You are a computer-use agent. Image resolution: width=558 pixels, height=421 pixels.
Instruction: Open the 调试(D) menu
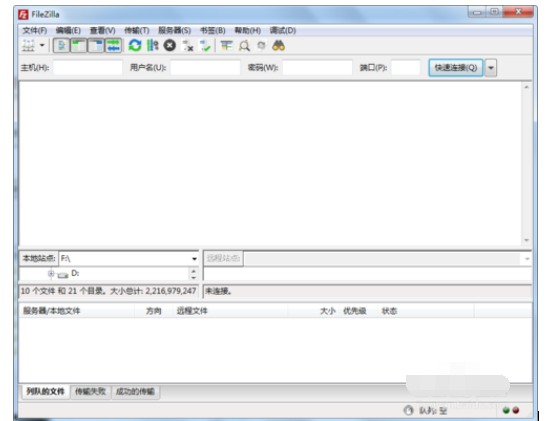pos(283,31)
